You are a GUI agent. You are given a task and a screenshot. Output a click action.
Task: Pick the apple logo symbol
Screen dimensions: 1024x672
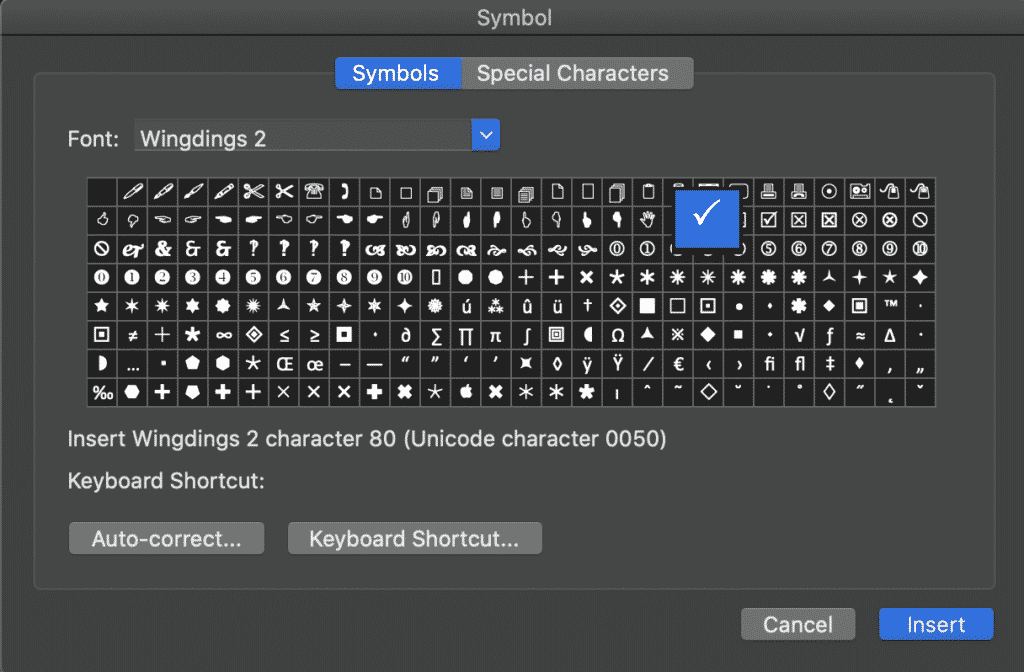pos(466,392)
